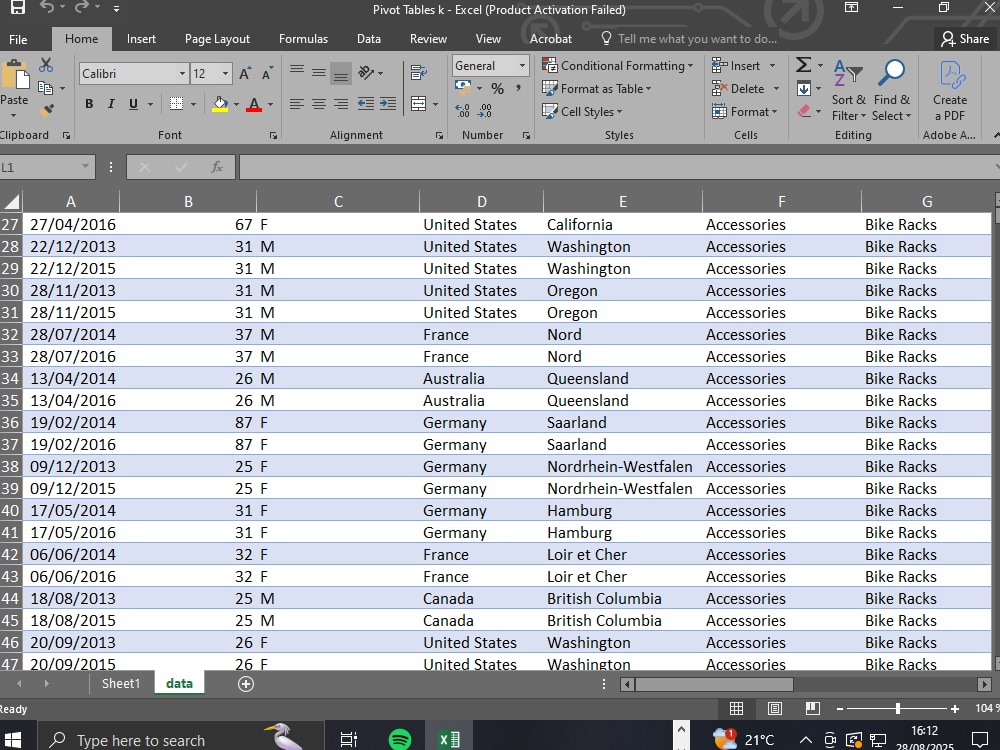Add a new sheet with plus icon
1000x750 pixels.
(x=246, y=684)
